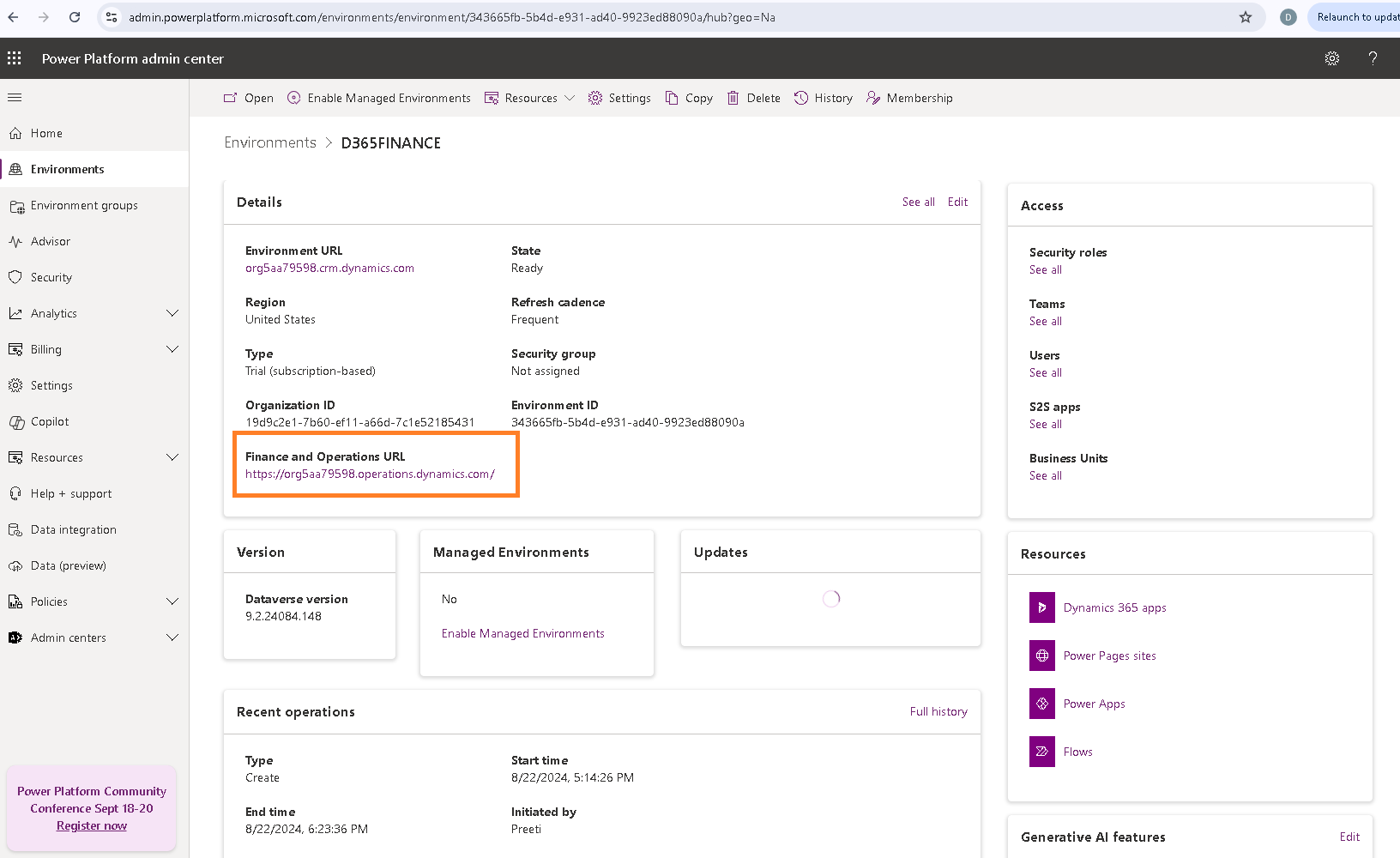Delete the environment via toolbar

pos(754,98)
